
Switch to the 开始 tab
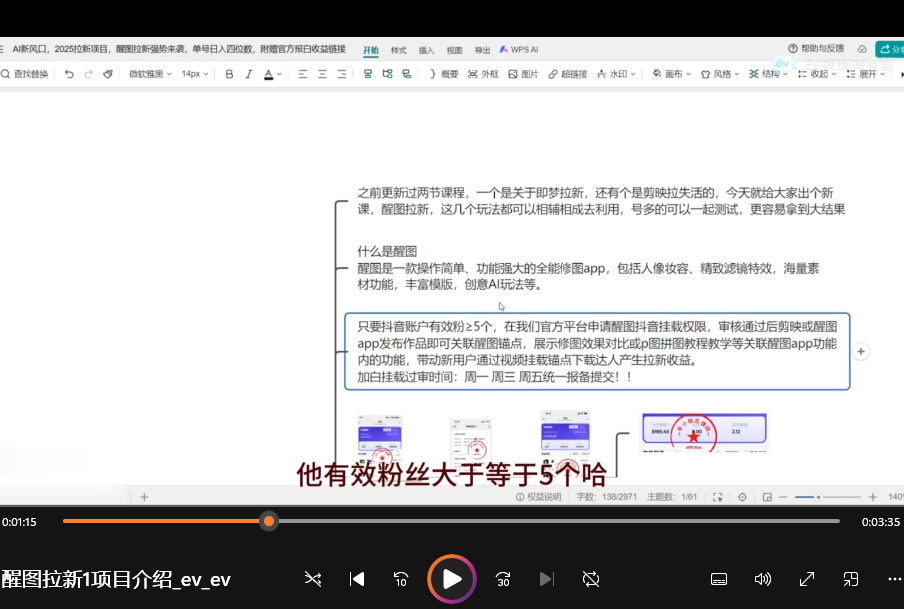[371, 50]
